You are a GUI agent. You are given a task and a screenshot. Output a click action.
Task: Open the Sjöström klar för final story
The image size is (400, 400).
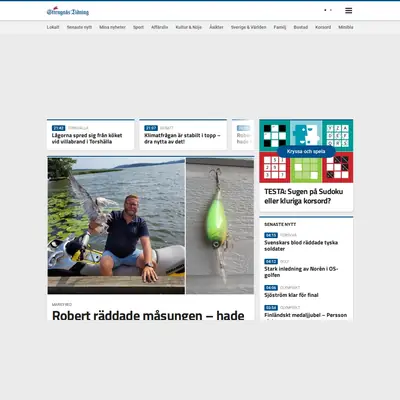click(x=291, y=295)
